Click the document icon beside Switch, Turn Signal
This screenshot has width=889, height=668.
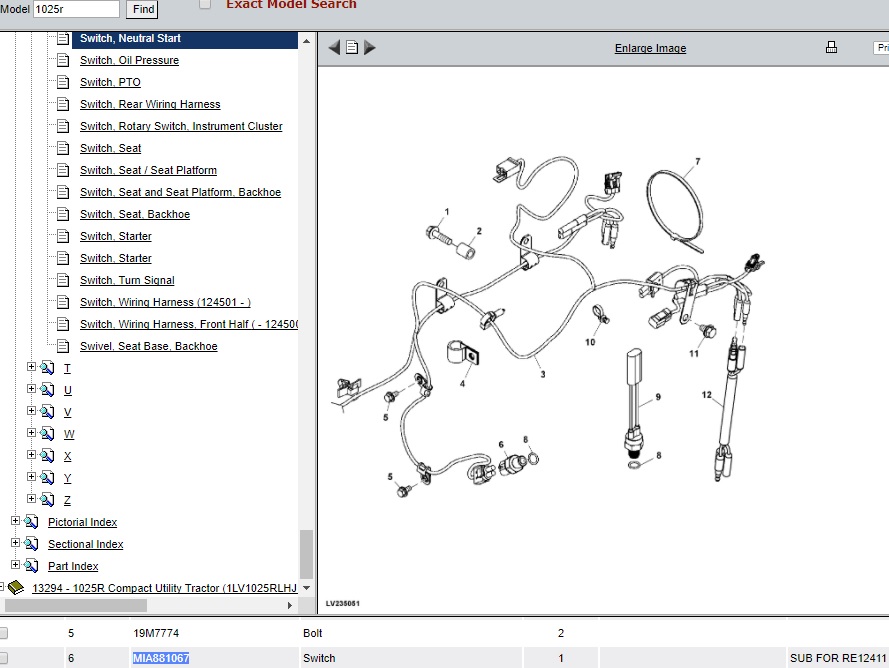(63, 280)
